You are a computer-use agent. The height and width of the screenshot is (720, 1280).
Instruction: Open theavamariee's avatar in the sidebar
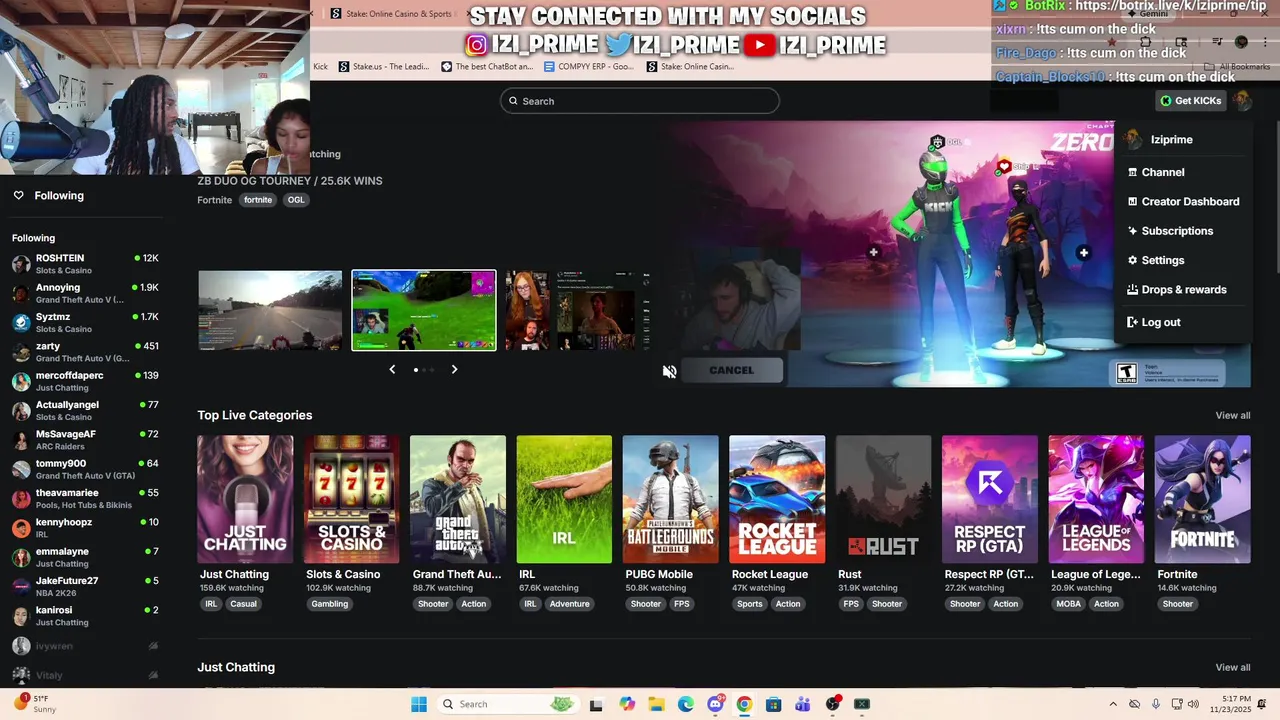21,498
